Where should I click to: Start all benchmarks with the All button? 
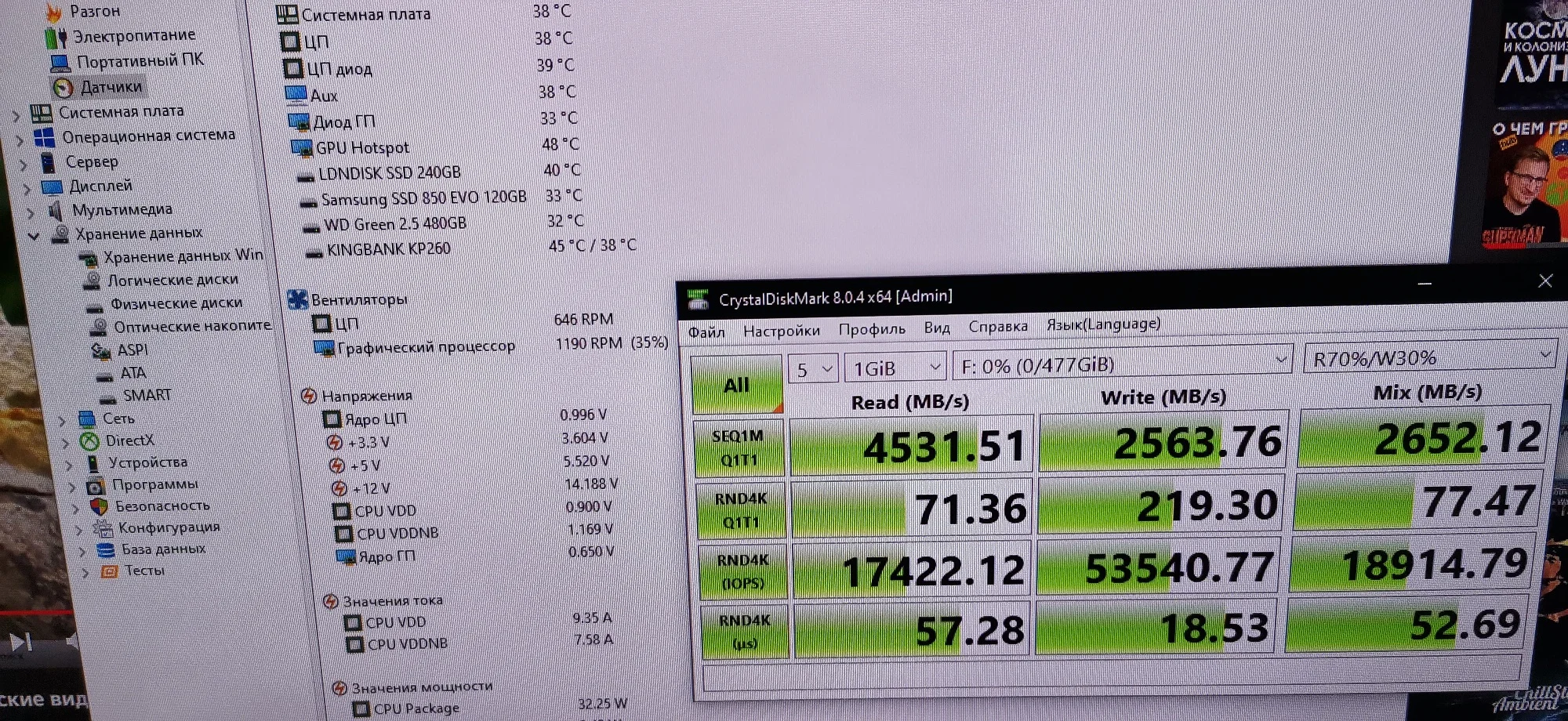[x=737, y=385]
